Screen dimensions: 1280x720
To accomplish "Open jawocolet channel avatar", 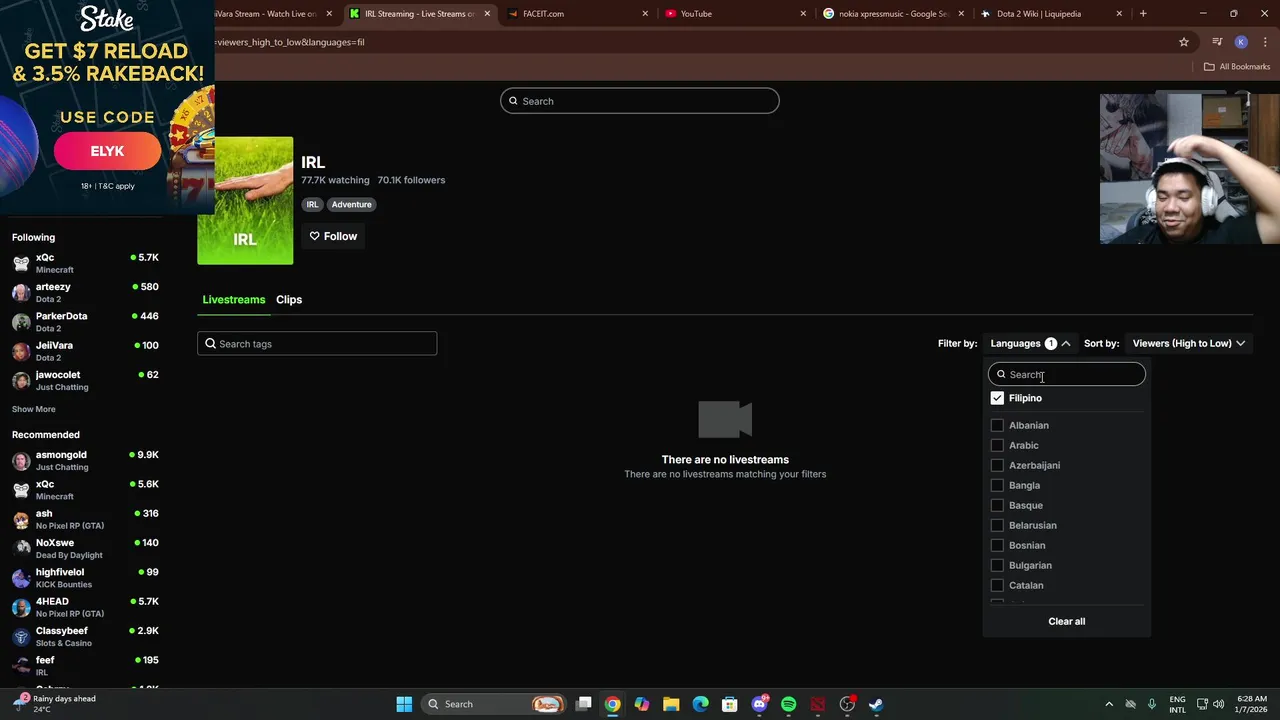I will pos(21,380).
